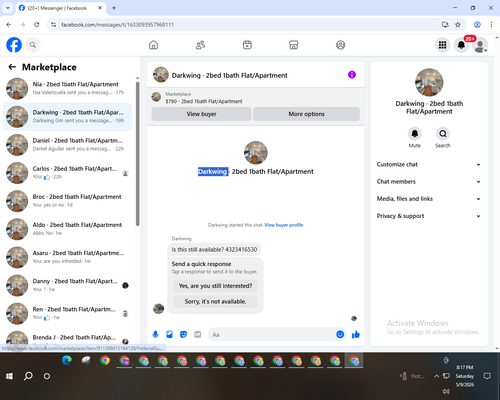Show hidden system tray icons chevron
Image resolution: width=500 pixels, height=400 pixels.
pyautogui.click(x=436, y=376)
